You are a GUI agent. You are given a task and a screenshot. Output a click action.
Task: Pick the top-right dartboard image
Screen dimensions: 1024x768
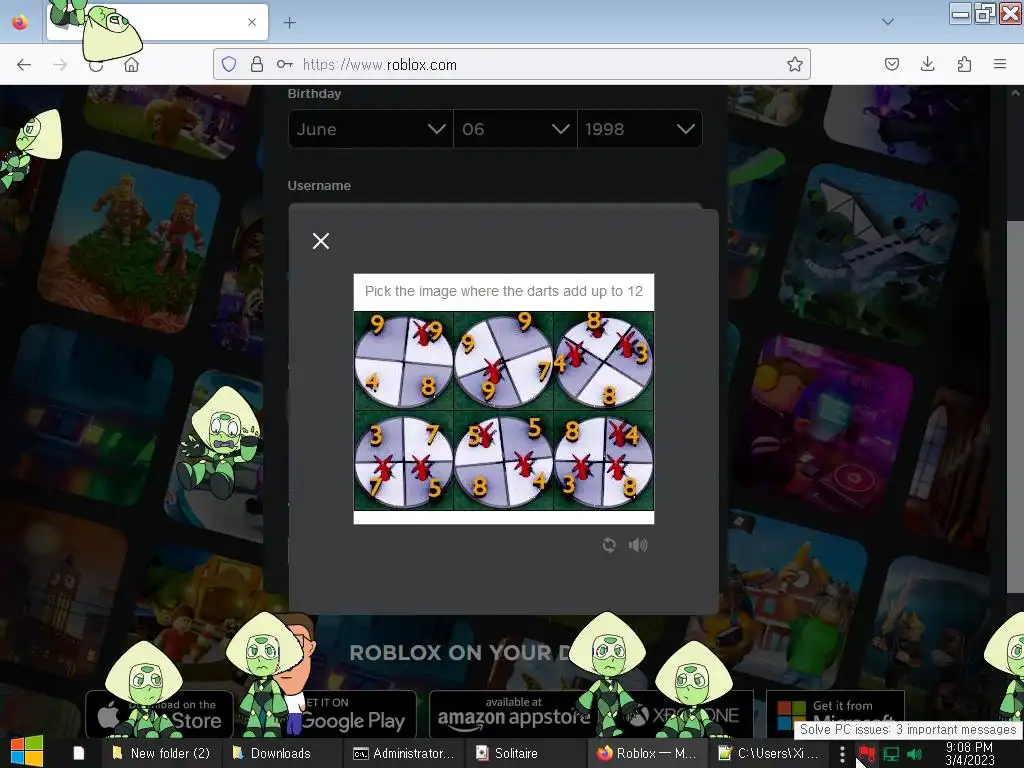click(x=603, y=361)
